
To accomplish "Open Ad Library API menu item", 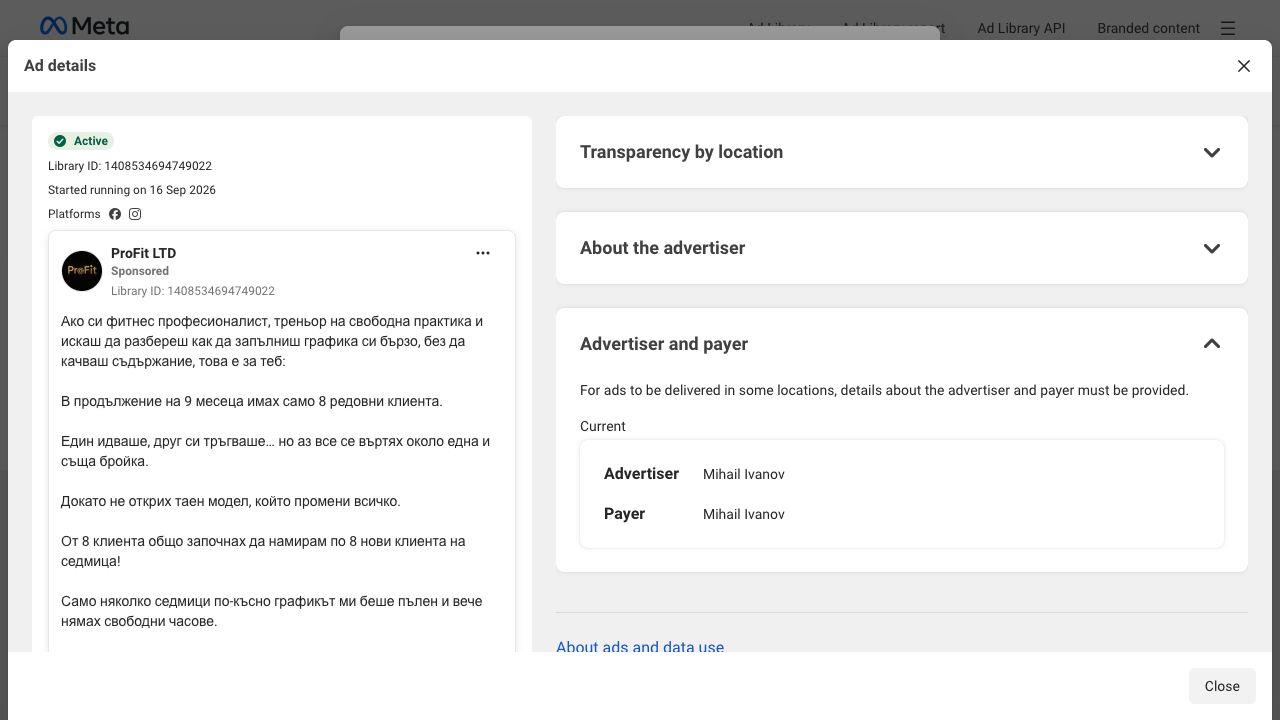I will pyautogui.click(x=1021, y=28).
